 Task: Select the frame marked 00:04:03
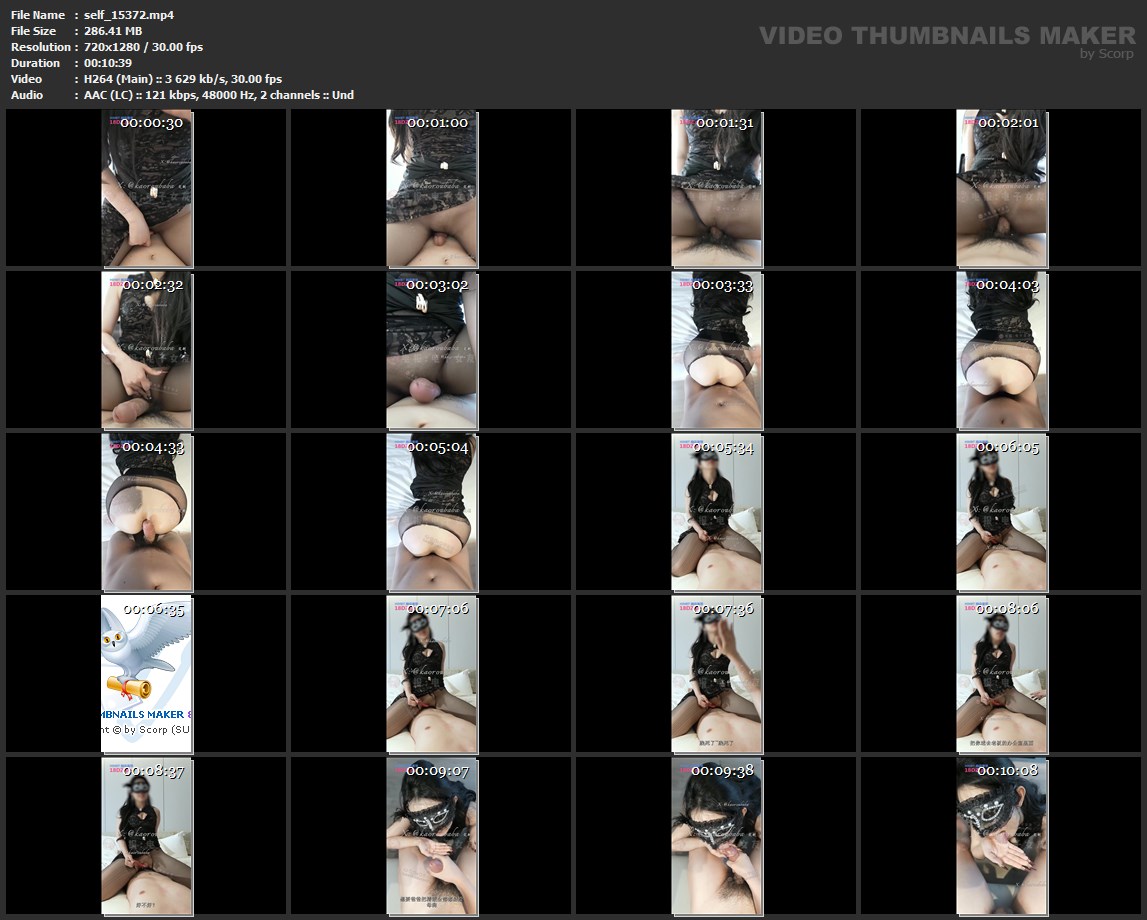(x=1001, y=350)
